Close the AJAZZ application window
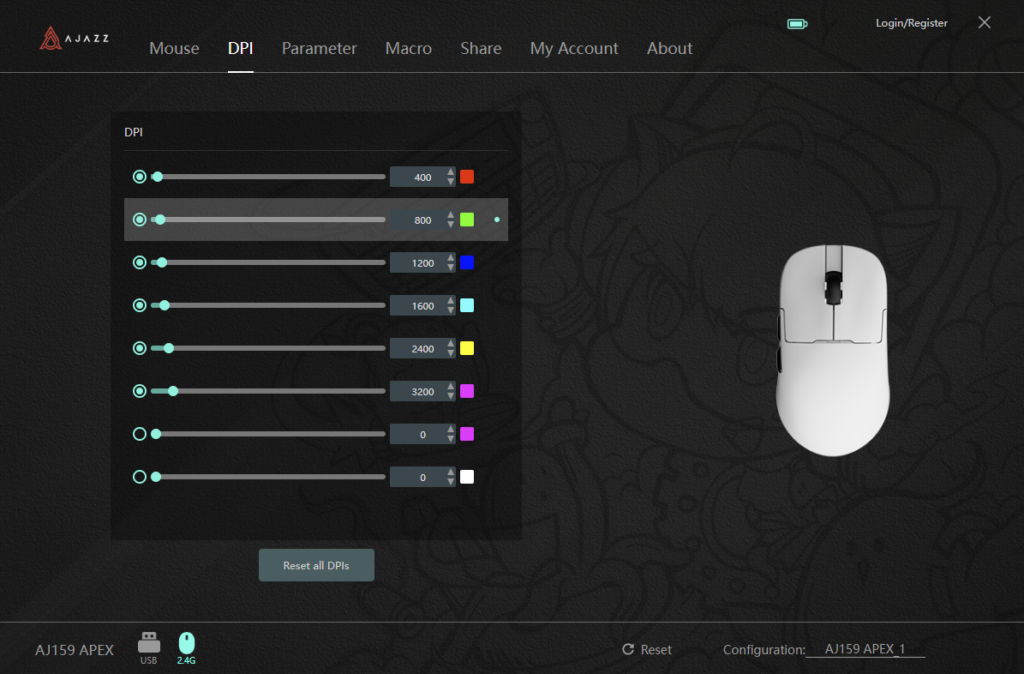The height and width of the screenshot is (674, 1024). click(984, 23)
